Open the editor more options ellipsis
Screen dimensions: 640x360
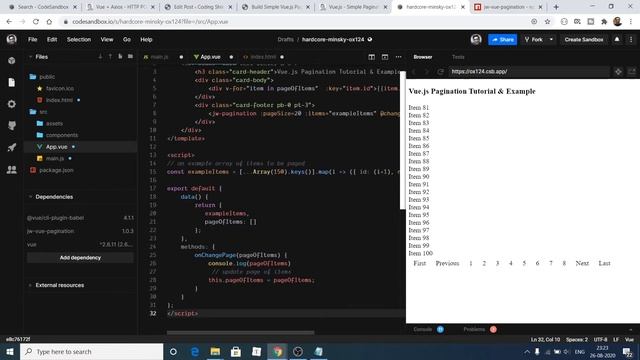(398, 57)
